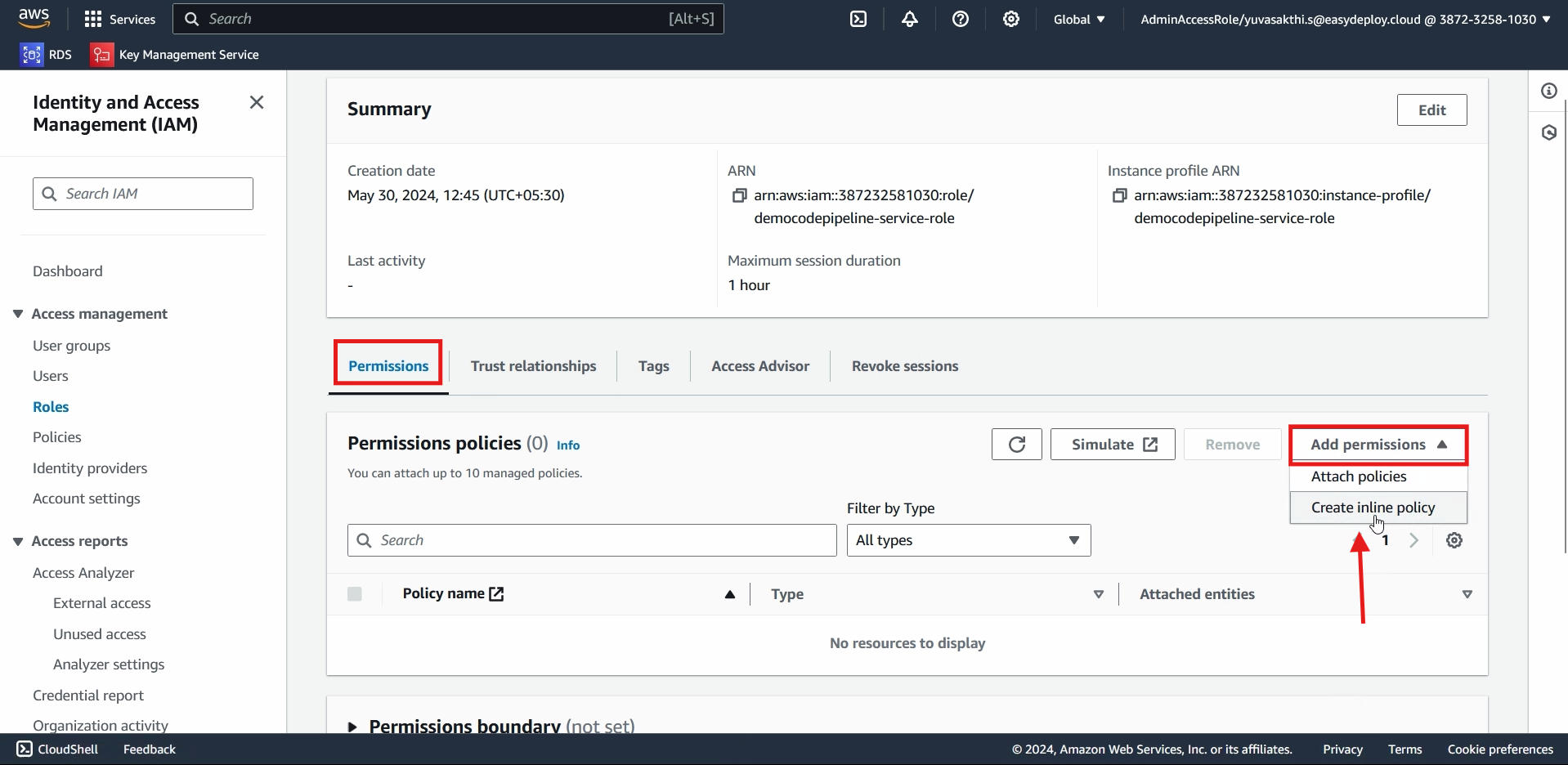
Task: Open the Info link beside Permissions policies
Action: [x=568, y=445]
